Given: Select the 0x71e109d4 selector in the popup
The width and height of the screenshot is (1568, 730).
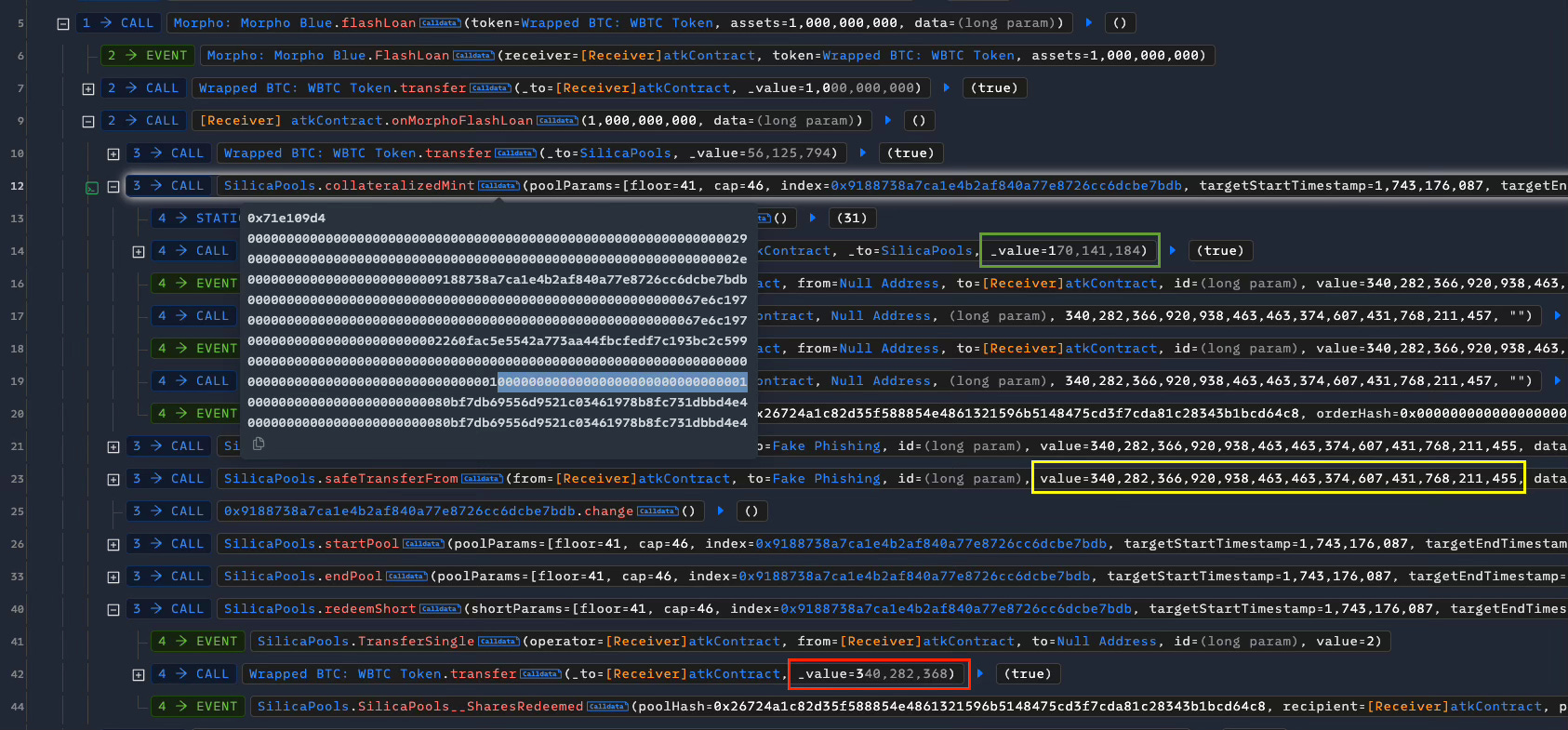Looking at the screenshot, I should [286, 219].
